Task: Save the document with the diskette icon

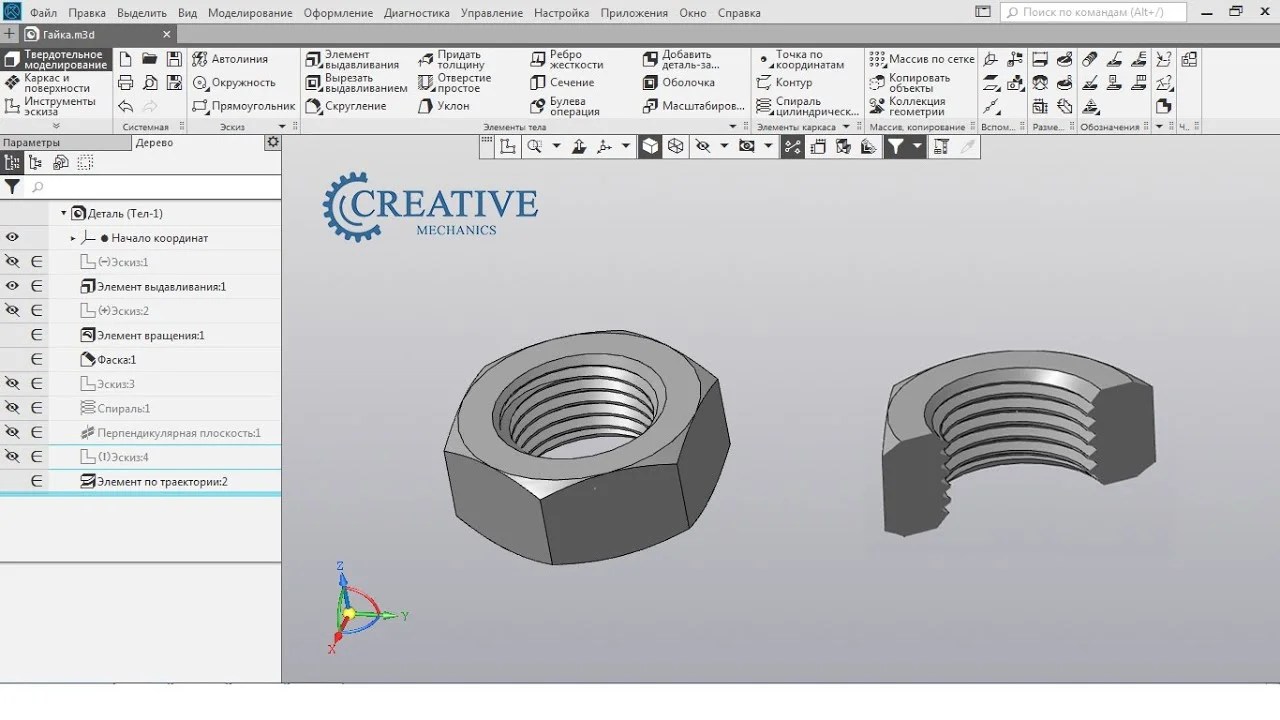Action: (174, 59)
